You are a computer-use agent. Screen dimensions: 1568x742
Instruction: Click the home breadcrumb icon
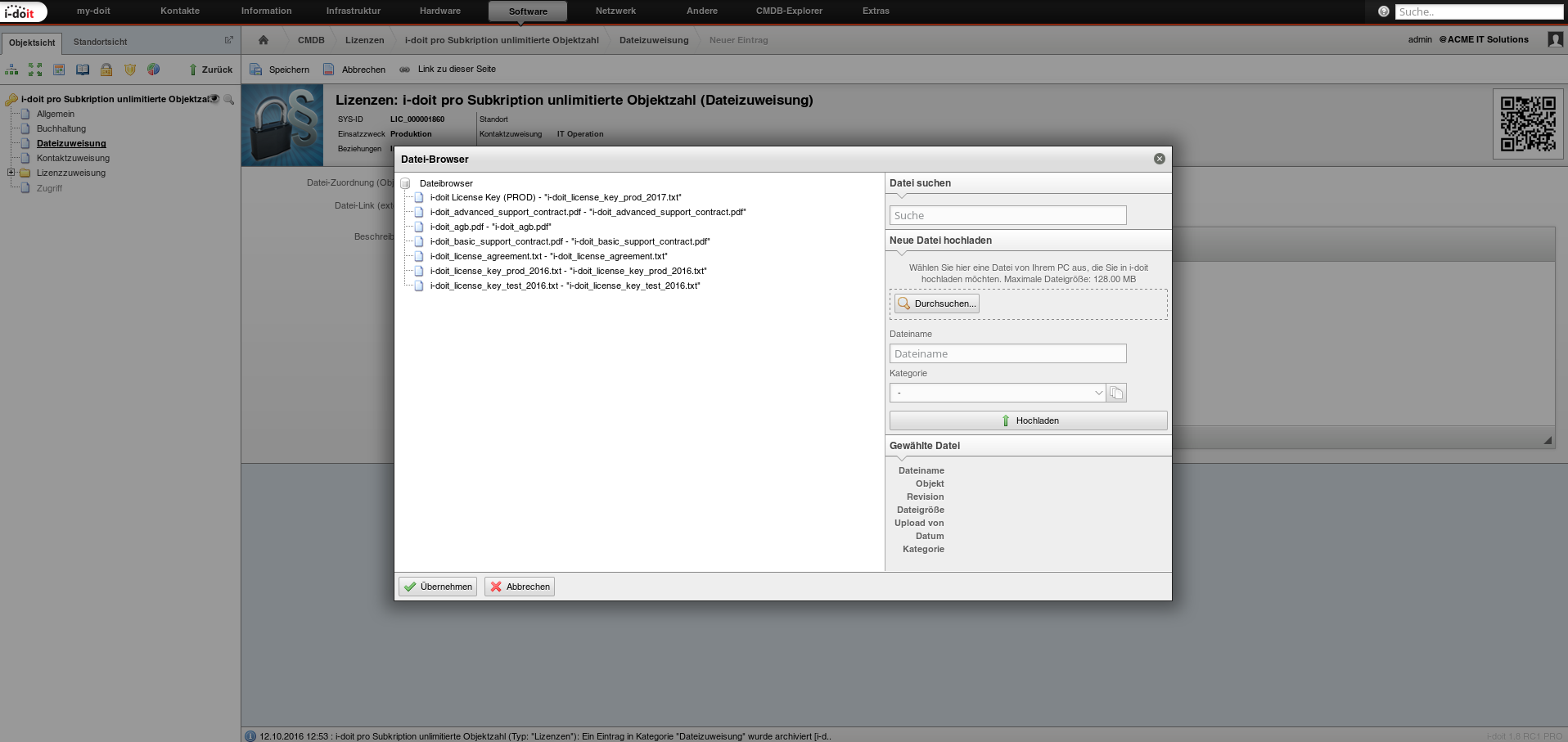tap(264, 40)
